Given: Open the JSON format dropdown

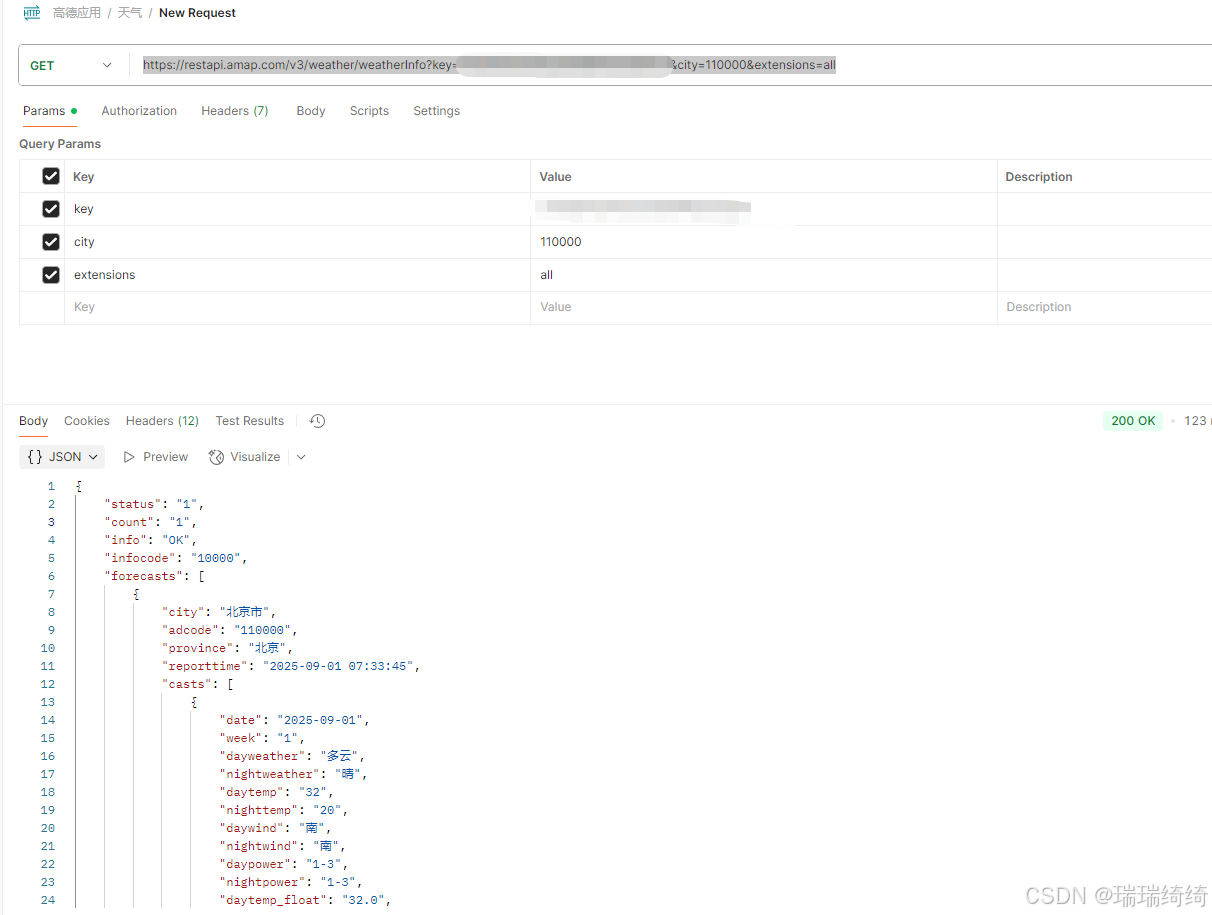Looking at the screenshot, I should click(x=62, y=457).
